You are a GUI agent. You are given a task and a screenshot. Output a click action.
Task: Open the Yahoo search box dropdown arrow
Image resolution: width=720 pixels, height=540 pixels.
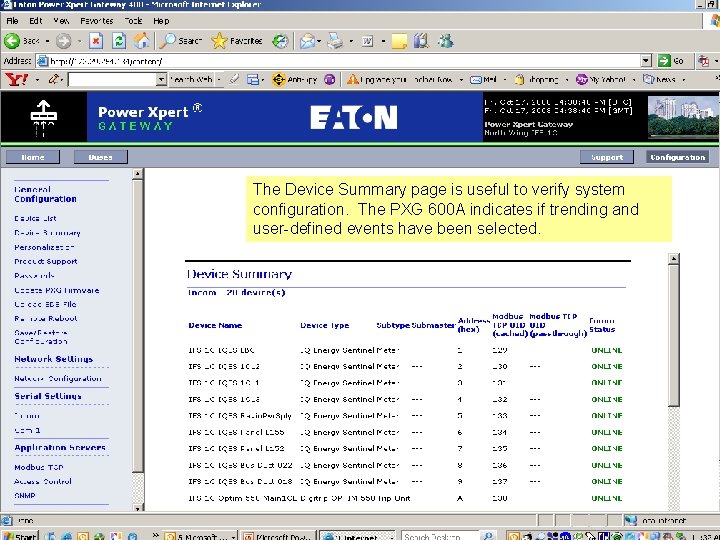pos(161,79)
